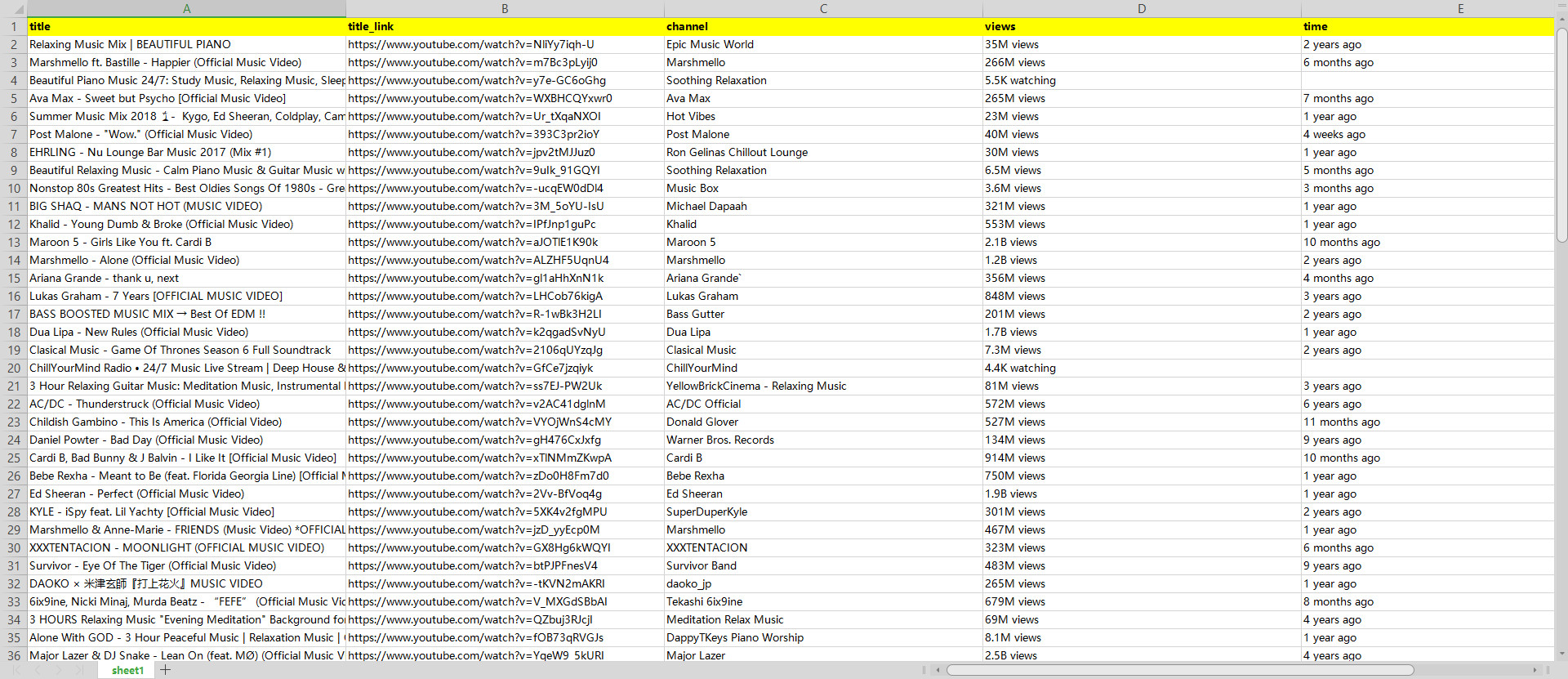1568x679 pixels.
Task: Select 'Maroon 5 - Girls Like You ft. Cardi B' cell
Action: coord(186,242)
